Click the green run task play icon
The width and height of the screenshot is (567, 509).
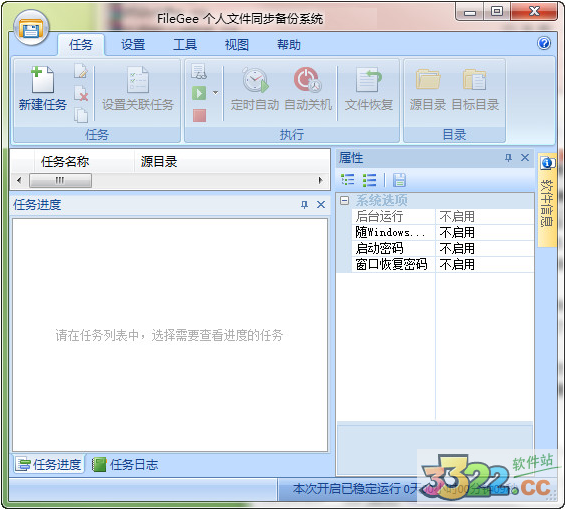[x=199, y=93]
